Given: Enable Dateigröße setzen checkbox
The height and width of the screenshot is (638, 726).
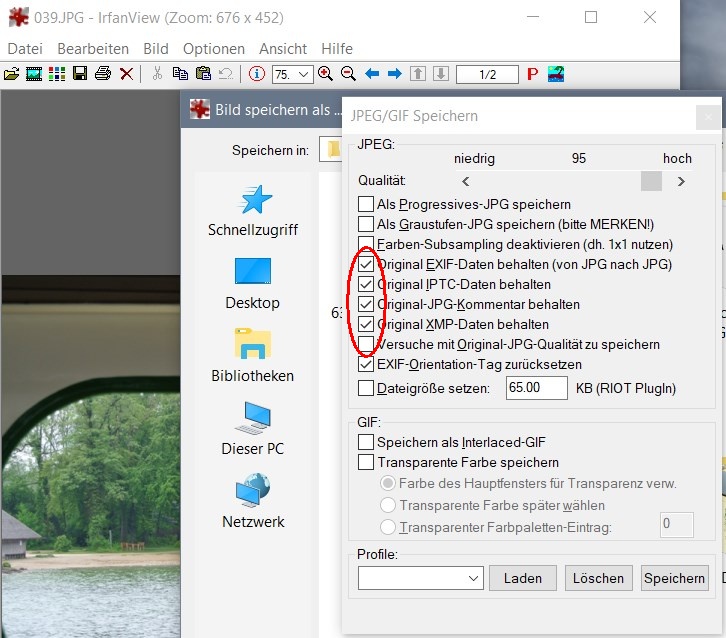Looking at the screenshot, I should (x=366, y=388).
